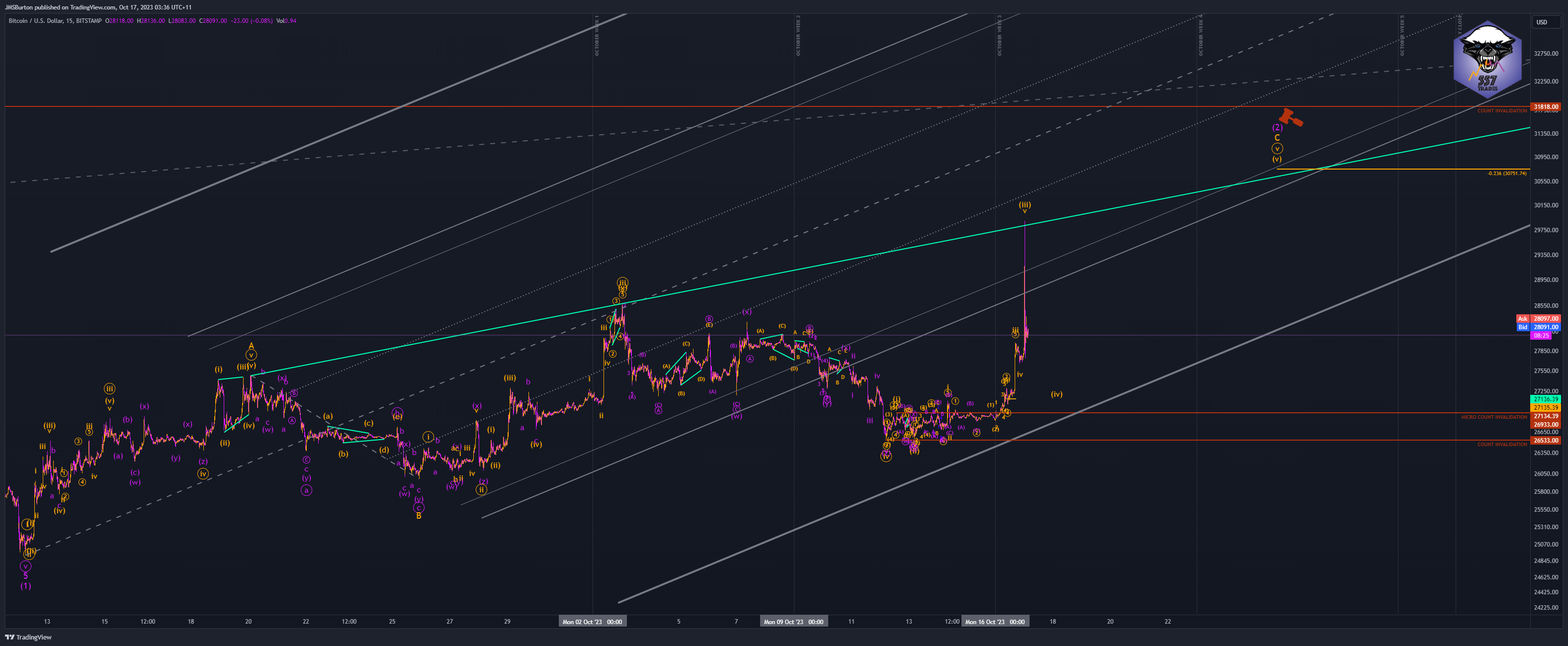The height and width of the screenshot is (646, 1568).
Task: Select the magenta (2) wave label below the hammer
Action: pos(1277,128)
